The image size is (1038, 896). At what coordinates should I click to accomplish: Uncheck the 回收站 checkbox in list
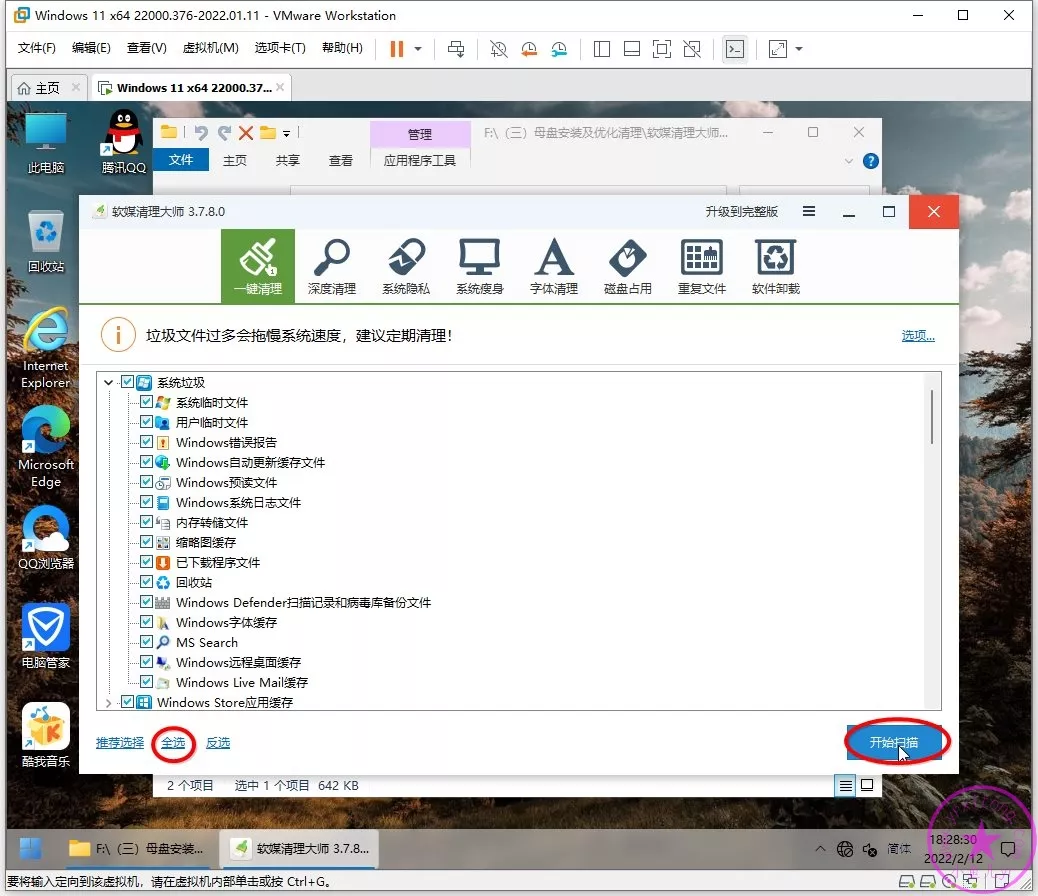(x=147, y=582)
